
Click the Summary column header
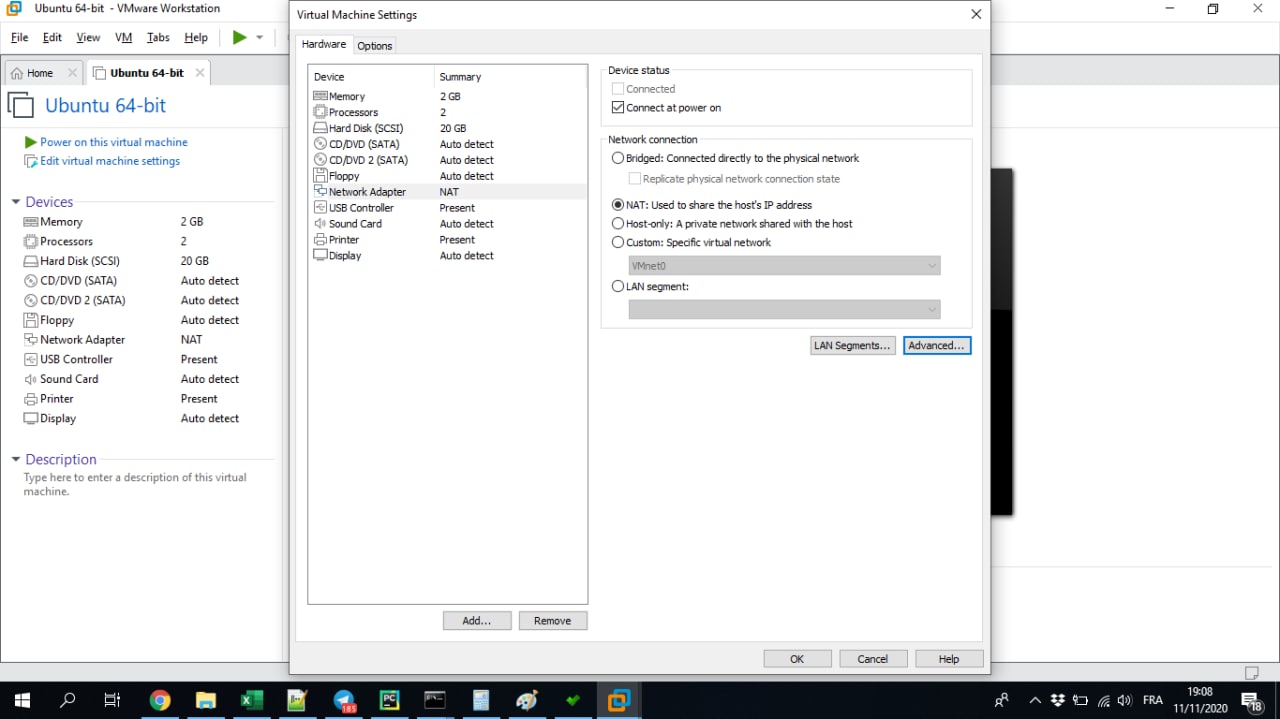click(x=511, y=77)
